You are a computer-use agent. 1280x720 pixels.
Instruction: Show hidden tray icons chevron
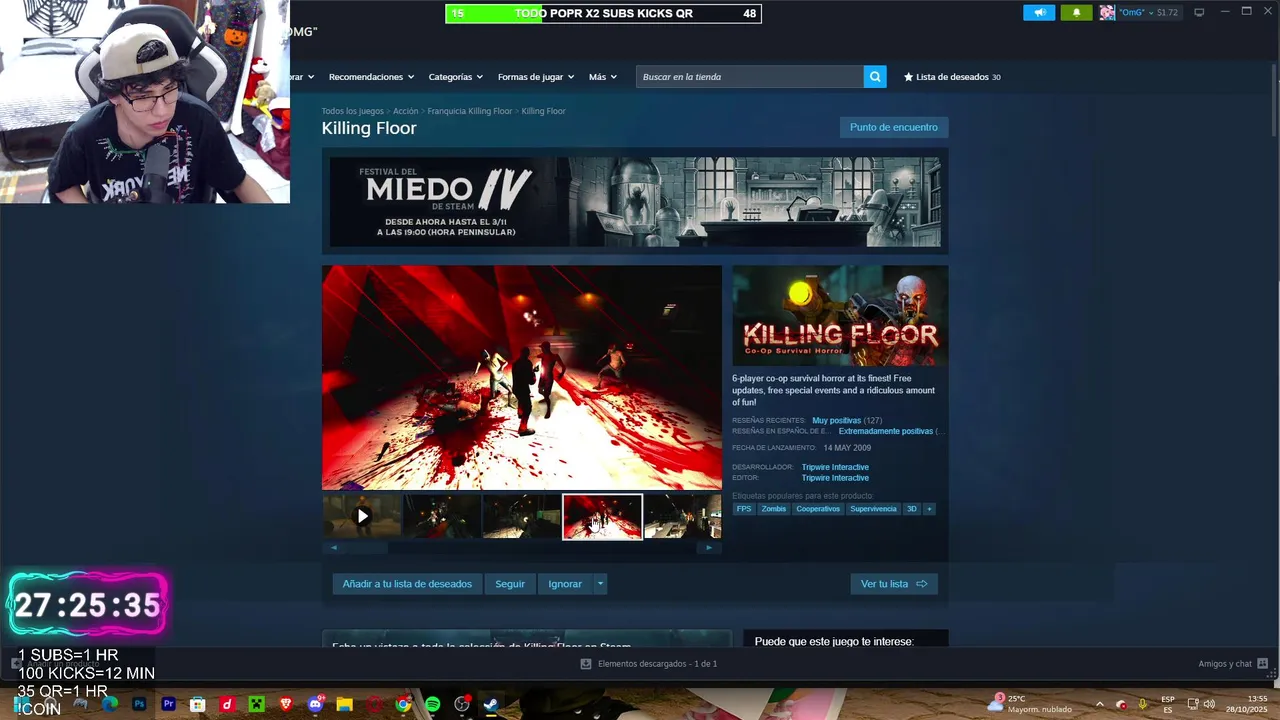(x=1099, y=704)
